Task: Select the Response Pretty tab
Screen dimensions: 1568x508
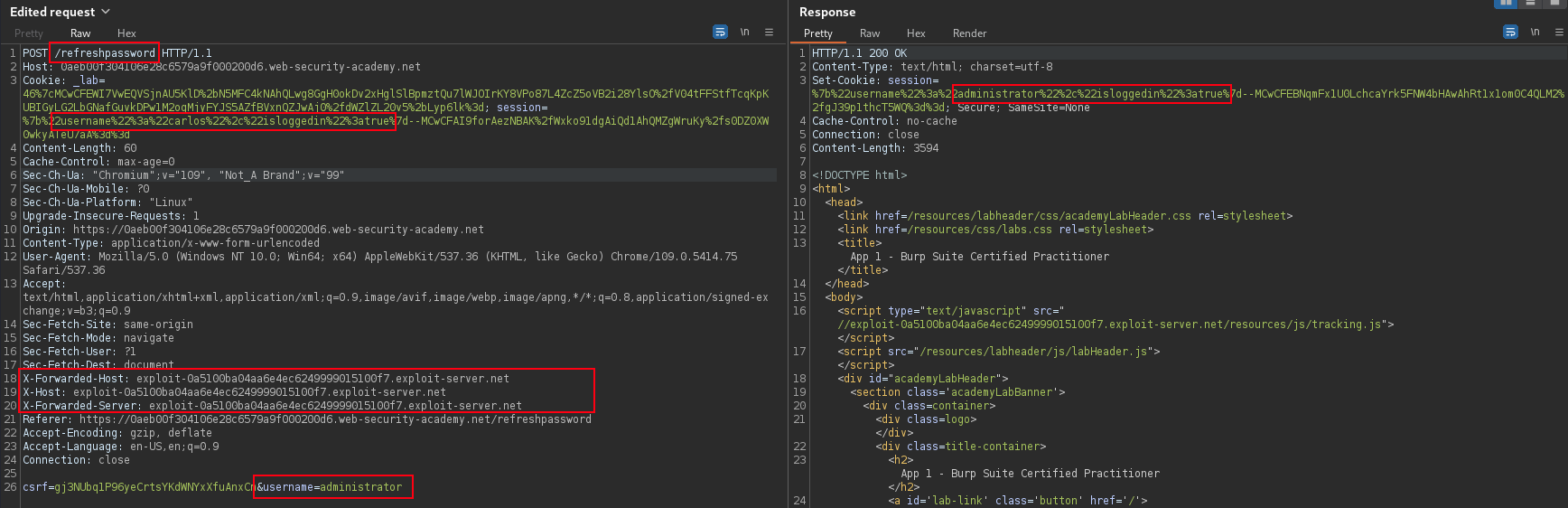Action: pyautogui.click(x=818, y=33)
